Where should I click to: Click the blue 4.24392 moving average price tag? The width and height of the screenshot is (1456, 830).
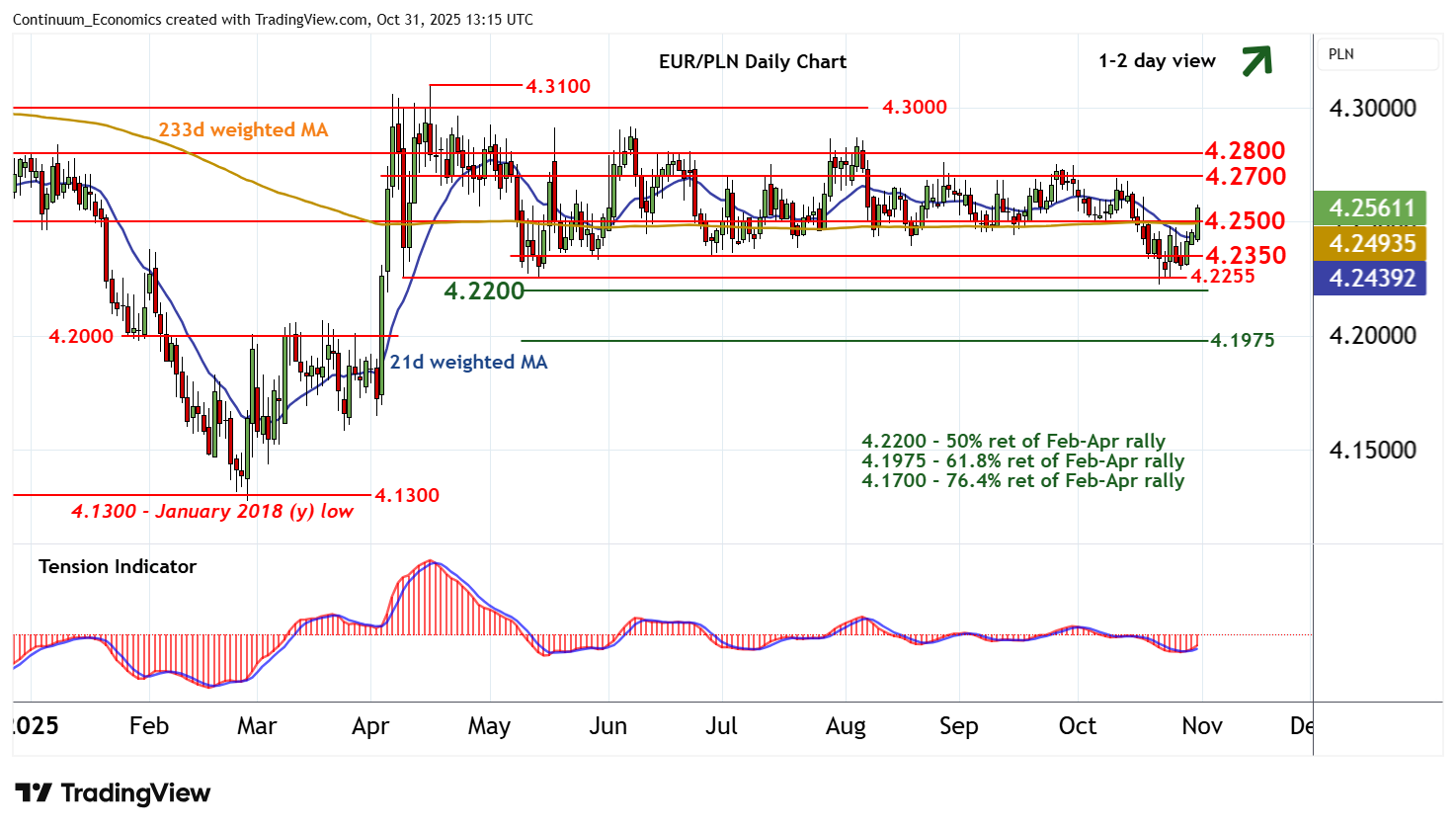(x=1370, y=279)
